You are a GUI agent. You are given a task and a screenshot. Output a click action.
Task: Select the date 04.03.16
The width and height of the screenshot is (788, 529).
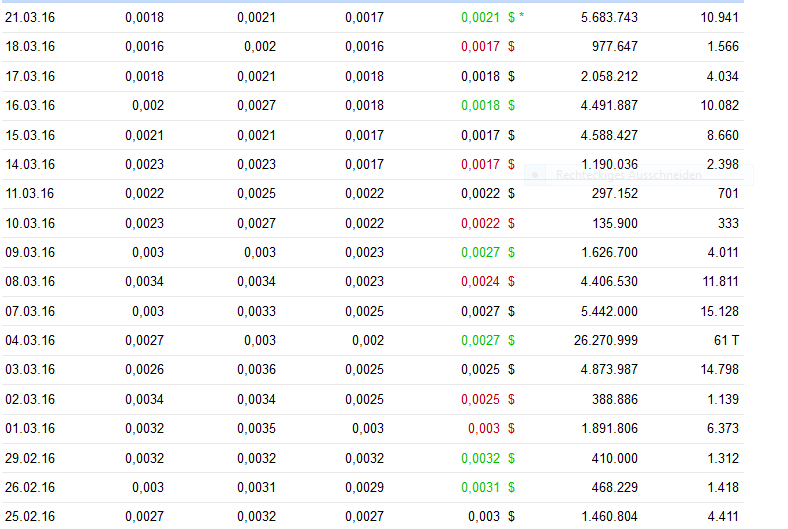pyautogui.click(x=30, y=341)
